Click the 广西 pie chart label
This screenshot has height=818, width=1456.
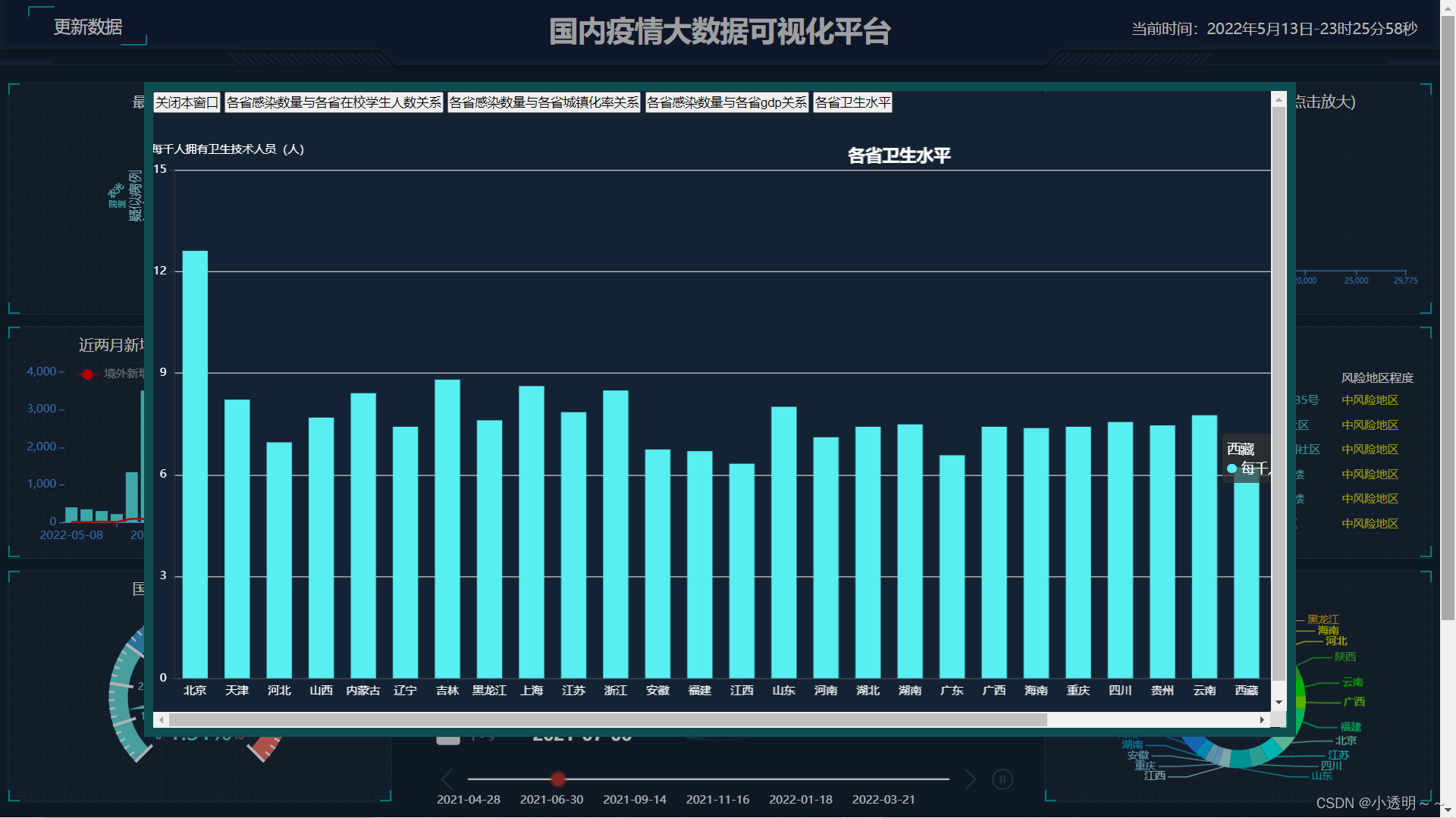click(1354, 702)
